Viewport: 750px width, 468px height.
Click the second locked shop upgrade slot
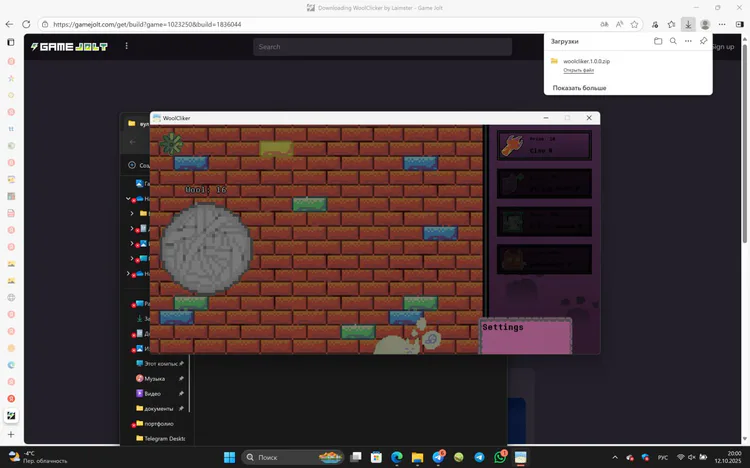544,222
